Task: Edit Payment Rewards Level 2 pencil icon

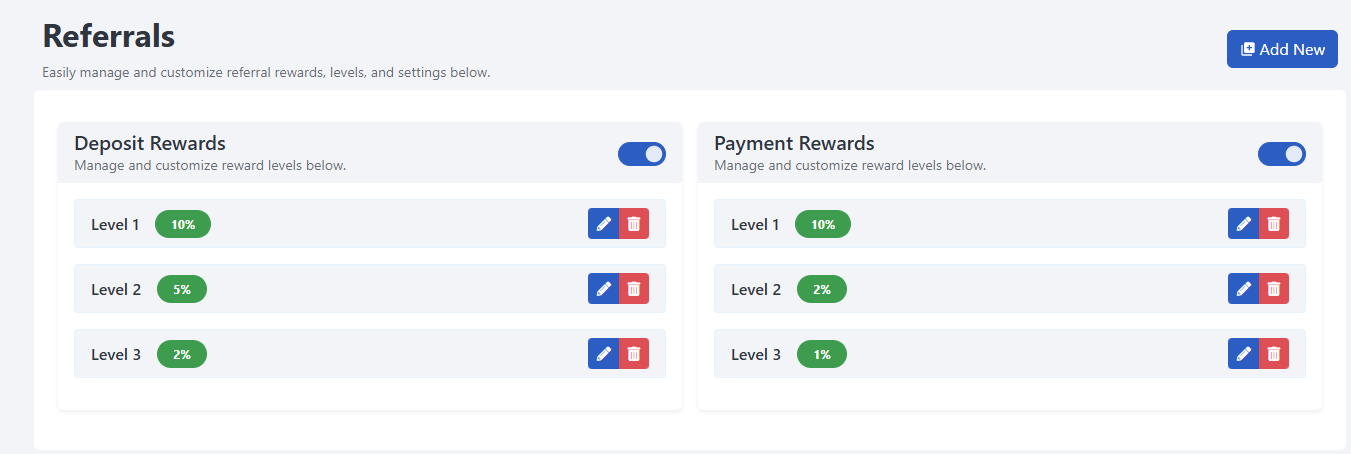Action: pyautogui.click(x=1243, y=289)
